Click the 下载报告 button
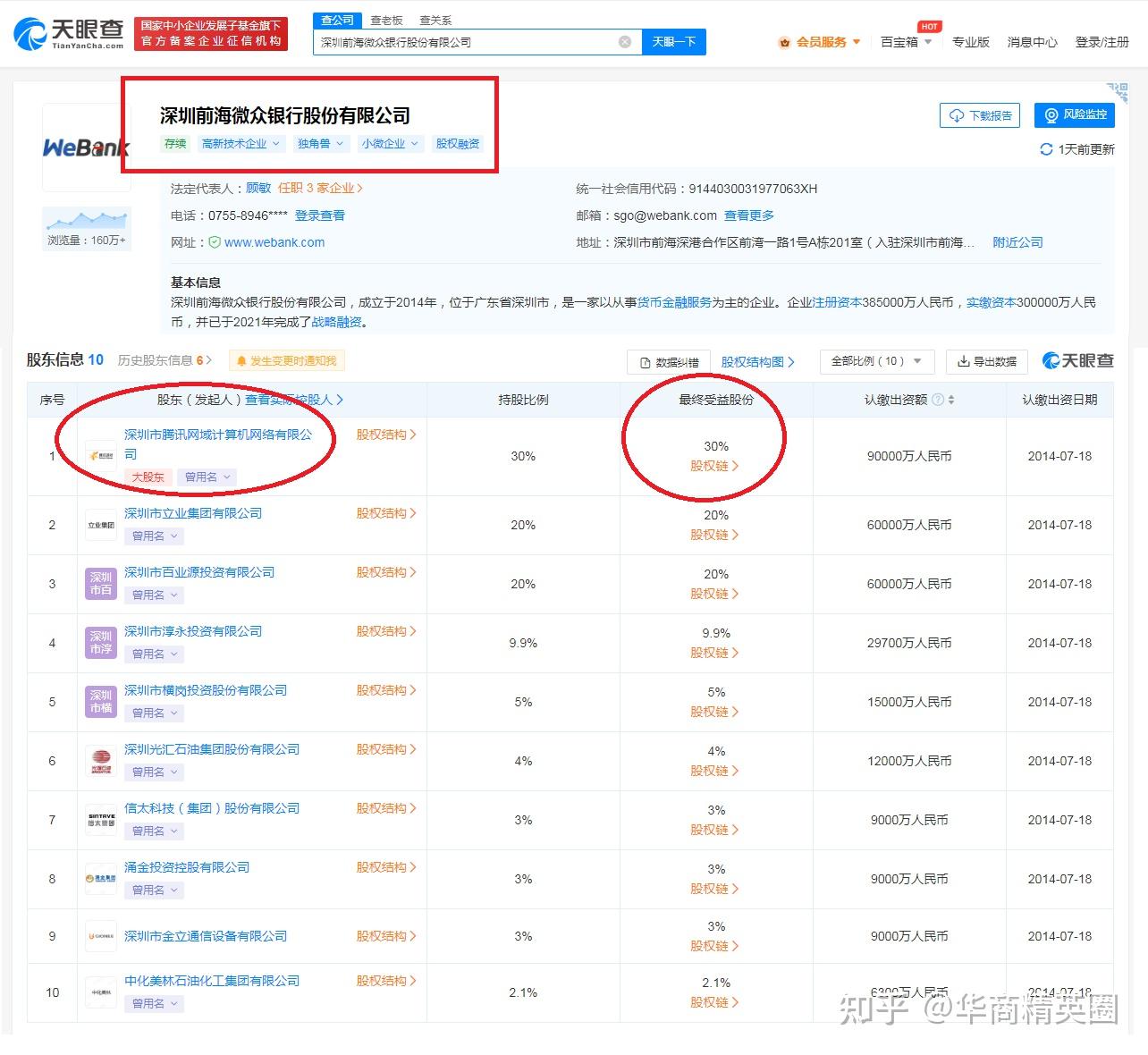1148x1055 pixels. (980, 115)
